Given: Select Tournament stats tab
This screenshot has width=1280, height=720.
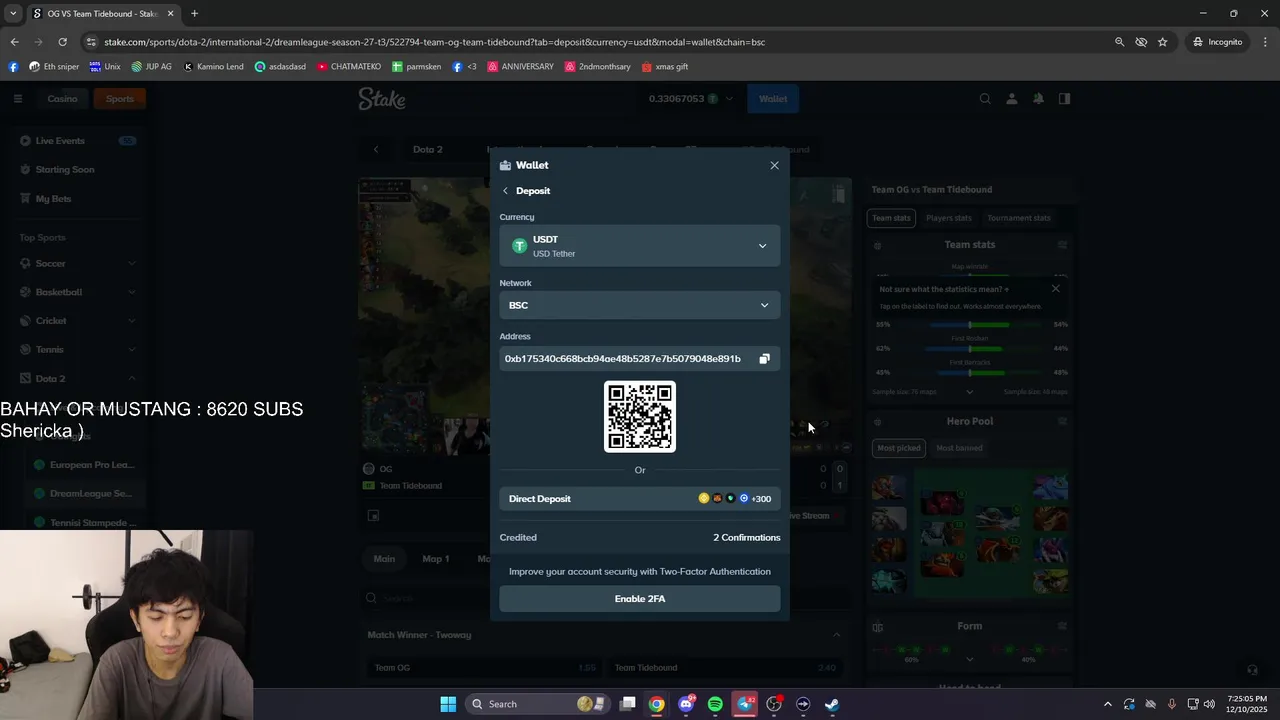Looking at the screenshot, I should coord(1018,218).
